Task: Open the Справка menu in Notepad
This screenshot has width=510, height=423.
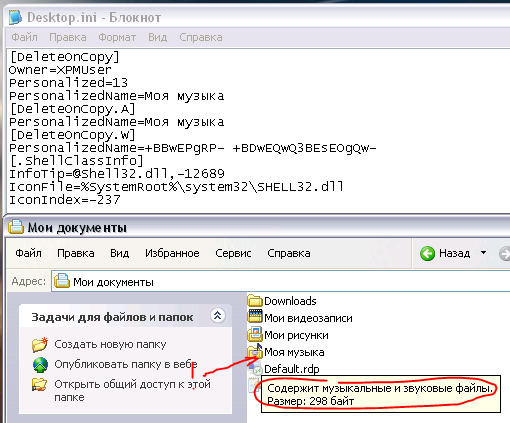Action: (x=201, y=37)
